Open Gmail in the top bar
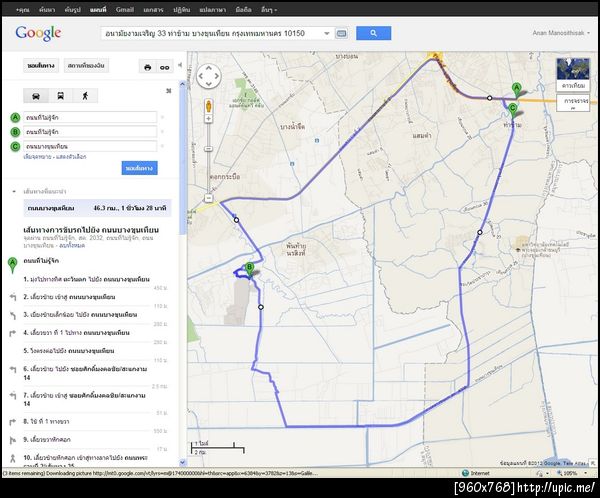 pyautogui.click(x=125, y=10)
